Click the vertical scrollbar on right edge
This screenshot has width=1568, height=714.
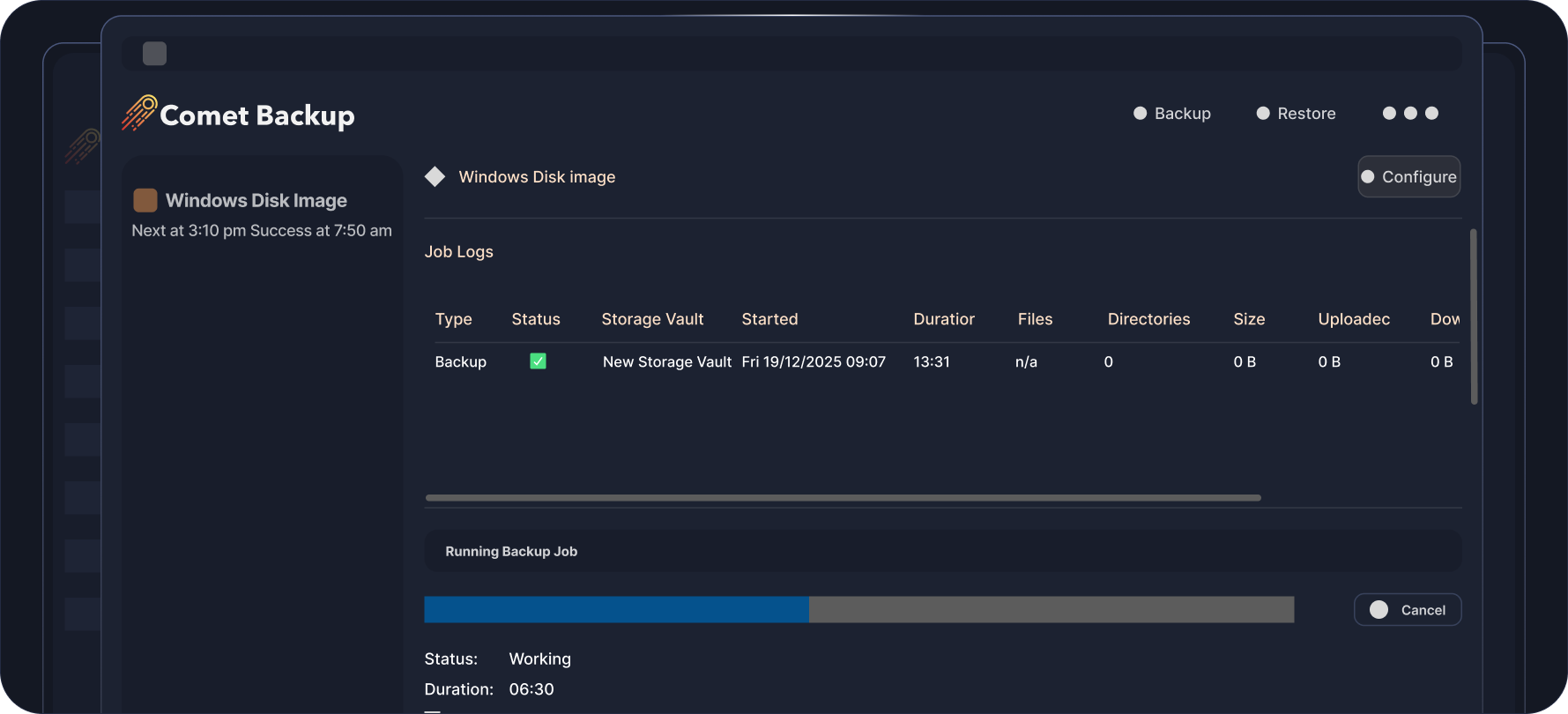1474,317
